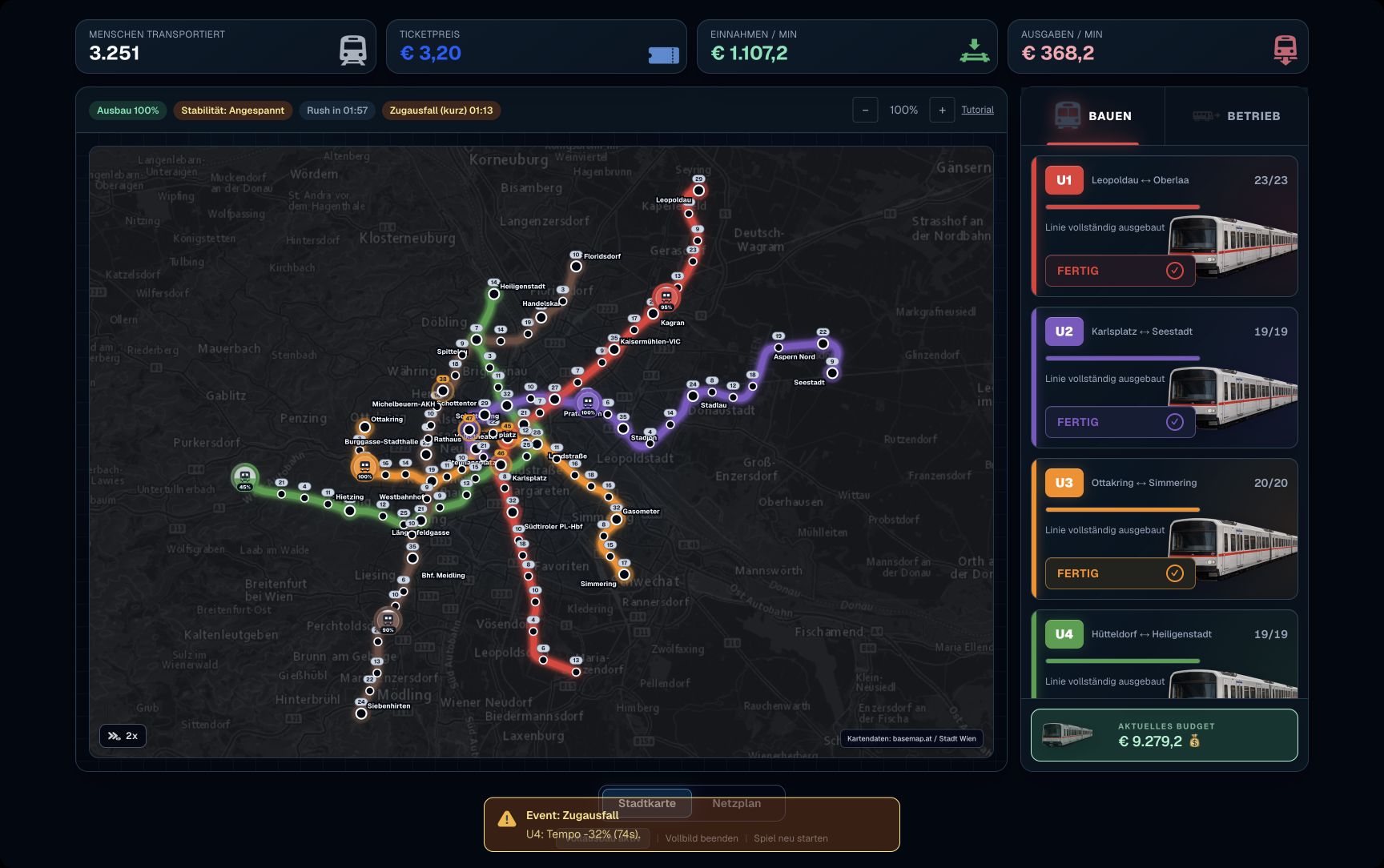This screenshot has height=868, width=1384.
Task: Click the Simmering station dot on the map
Action: (624, 574)
